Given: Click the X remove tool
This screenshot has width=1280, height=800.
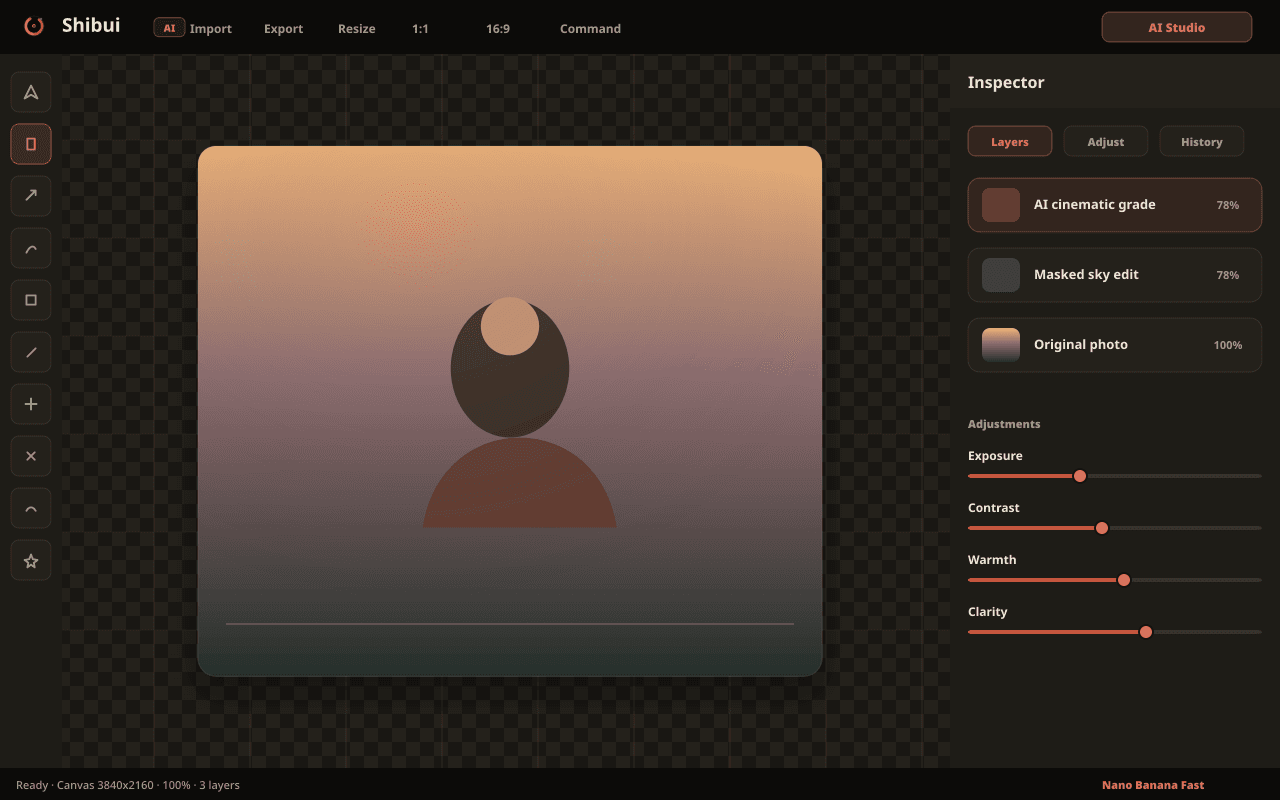Looking at the screenshot, I should [31, 456].
